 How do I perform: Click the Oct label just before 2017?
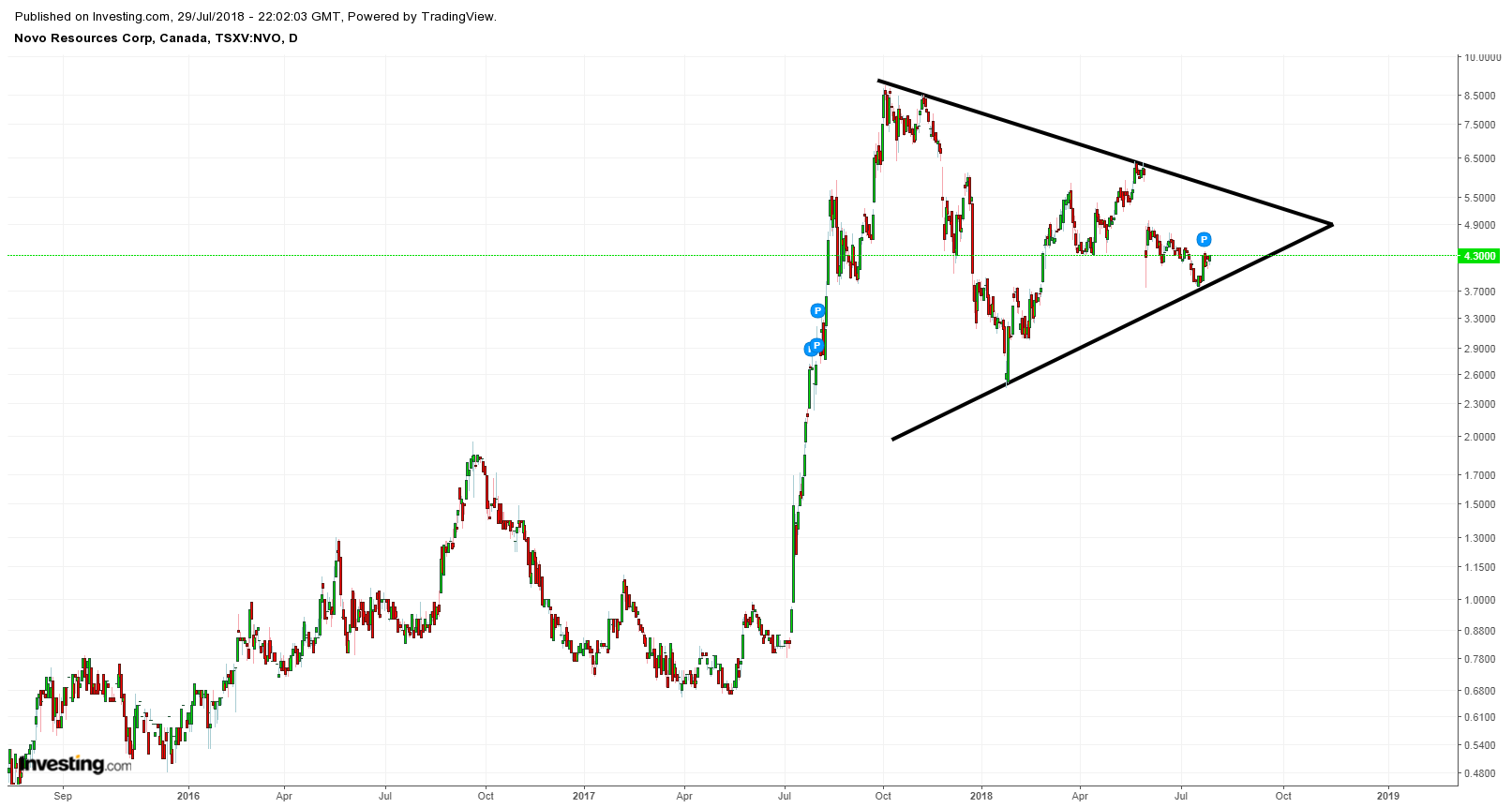pyautogui.click(x=486, y=797)
